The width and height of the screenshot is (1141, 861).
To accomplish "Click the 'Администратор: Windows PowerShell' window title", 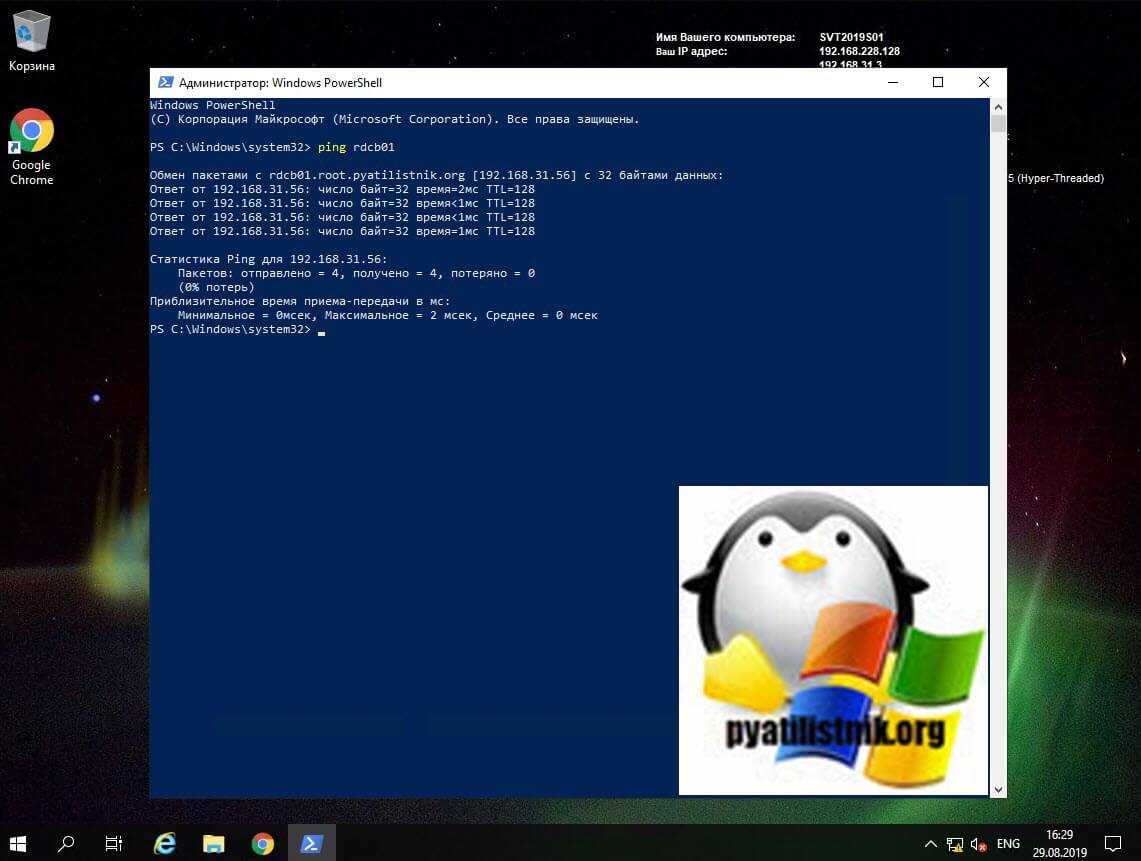I will pos(280,83).
